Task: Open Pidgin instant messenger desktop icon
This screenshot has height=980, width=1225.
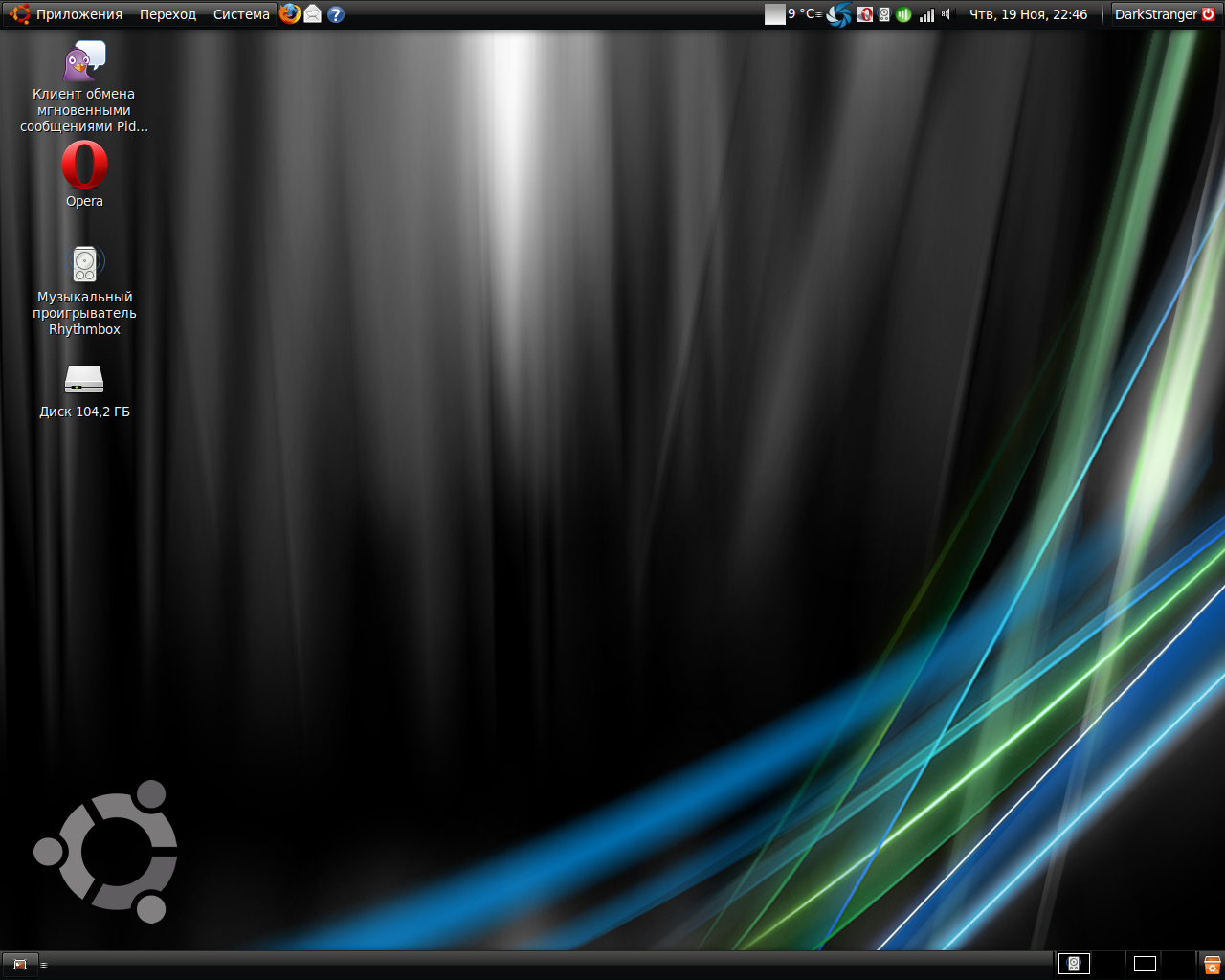Action: pyautogui.click(x=84, y=63)
